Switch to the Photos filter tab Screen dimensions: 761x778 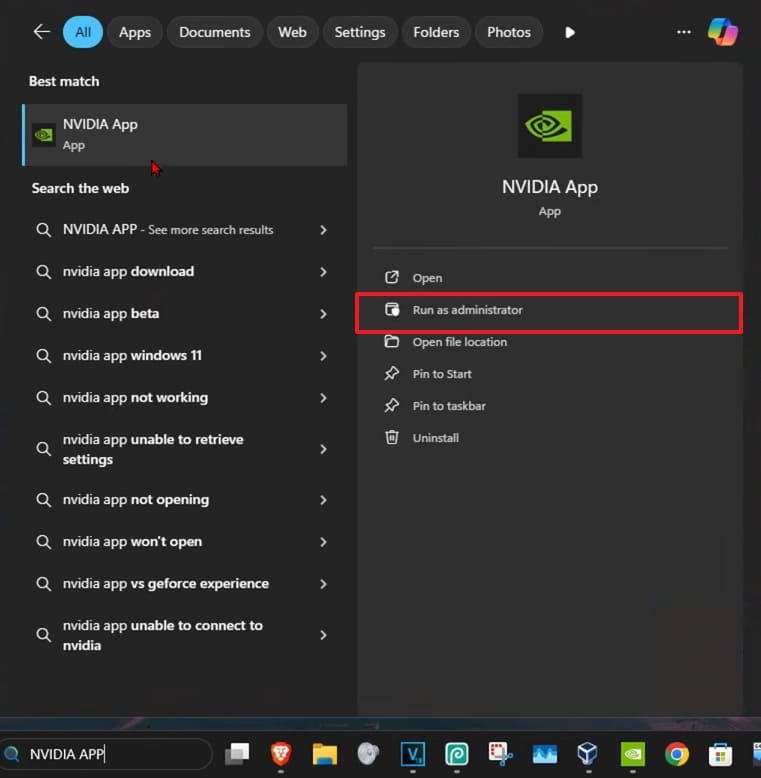(508, 32)
